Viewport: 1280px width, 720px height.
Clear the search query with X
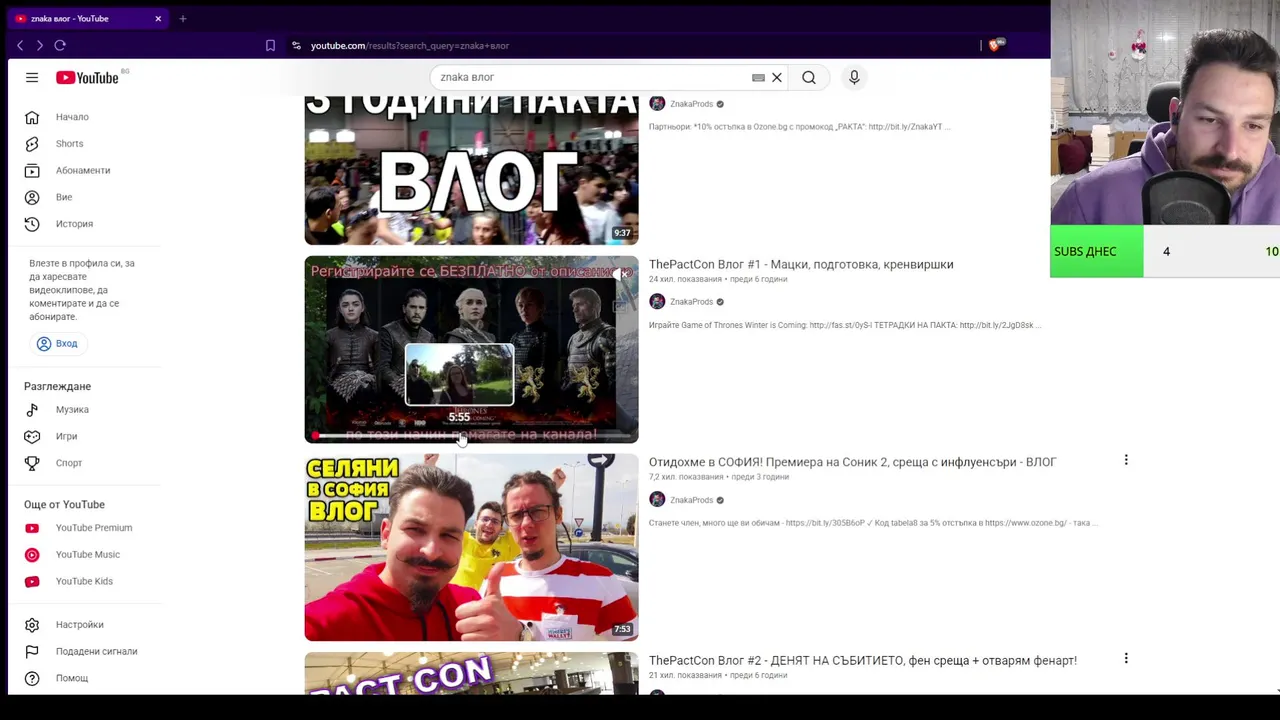pos(776,77)
